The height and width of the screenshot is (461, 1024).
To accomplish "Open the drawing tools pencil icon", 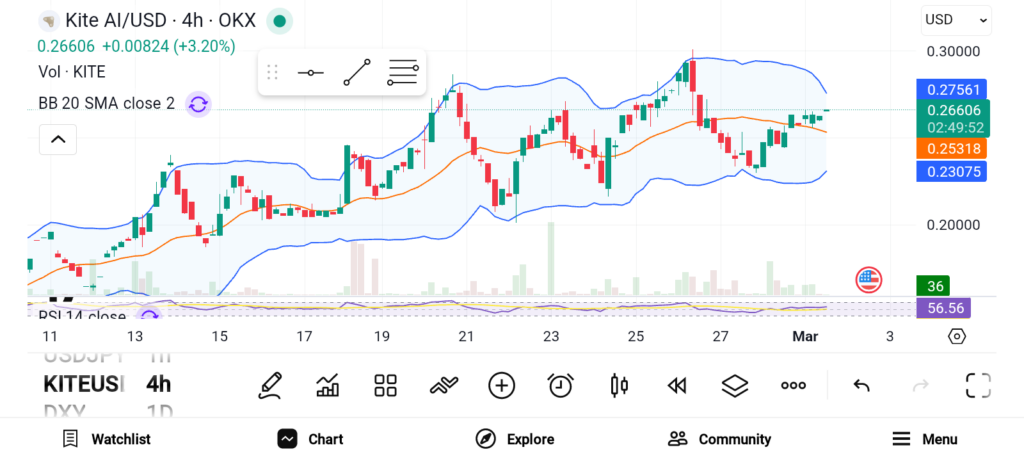I will pos(269,385).
